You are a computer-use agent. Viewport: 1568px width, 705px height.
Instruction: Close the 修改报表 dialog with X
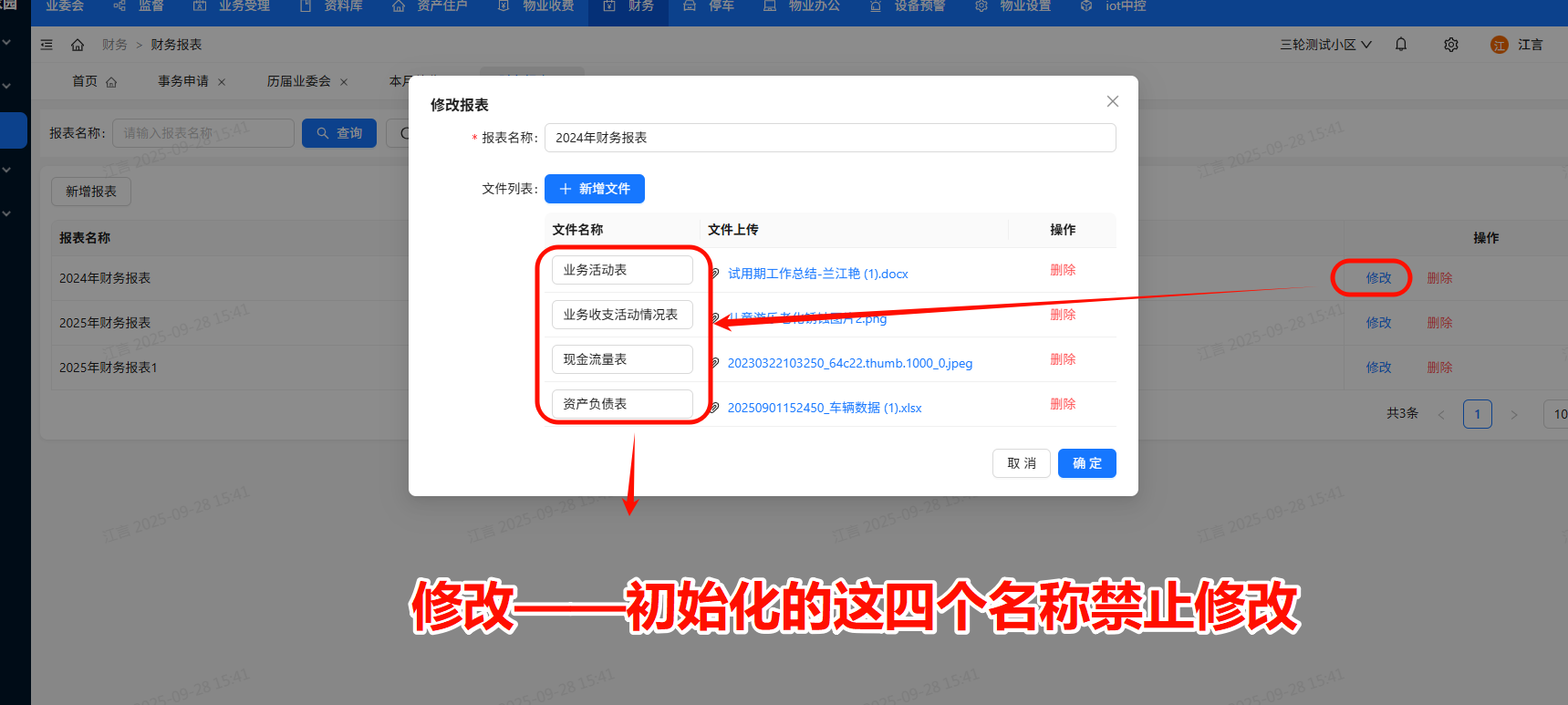pos(1112,101)
